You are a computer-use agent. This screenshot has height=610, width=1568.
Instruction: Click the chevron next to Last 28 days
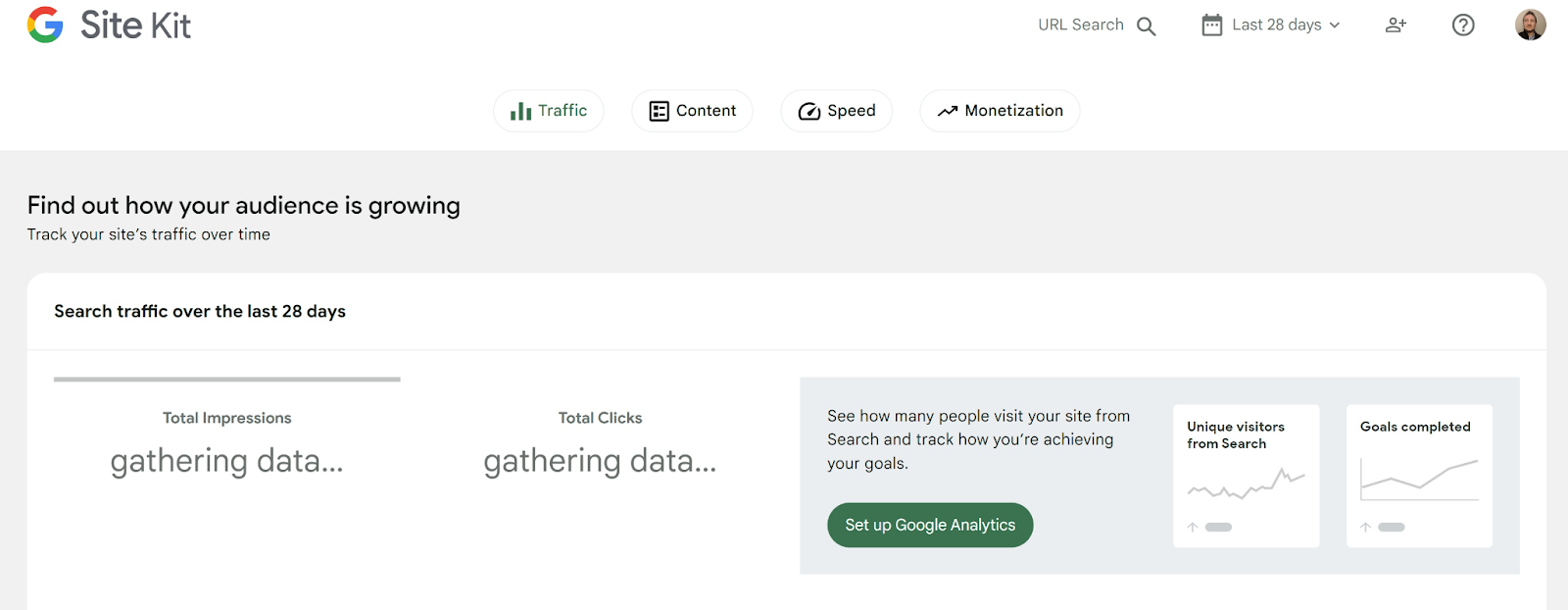coord(1334,25)
